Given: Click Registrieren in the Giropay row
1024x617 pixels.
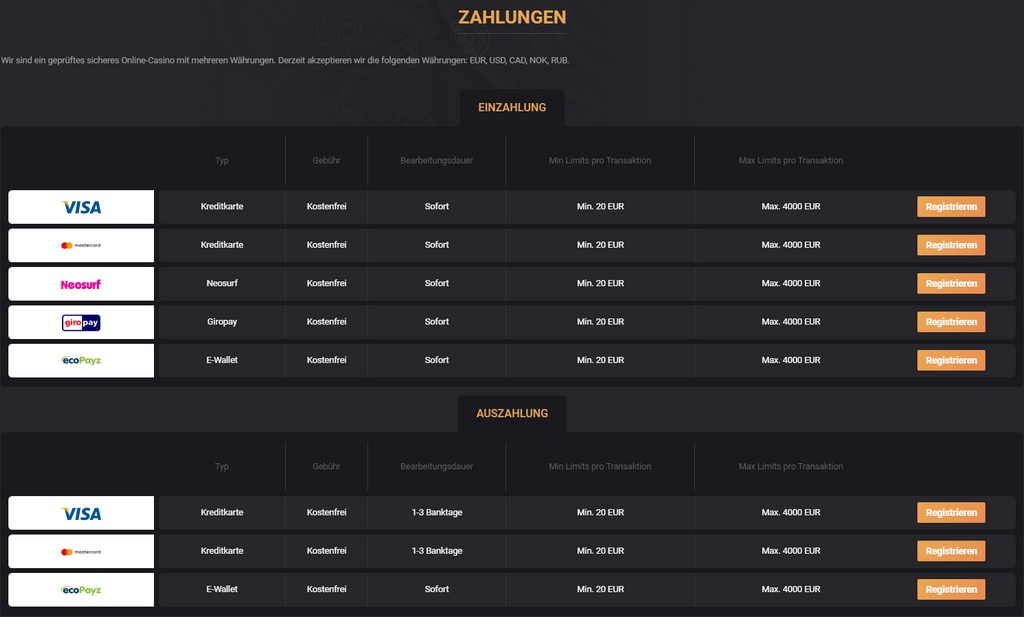Looking at the screenshot, I should click(951, 322).
